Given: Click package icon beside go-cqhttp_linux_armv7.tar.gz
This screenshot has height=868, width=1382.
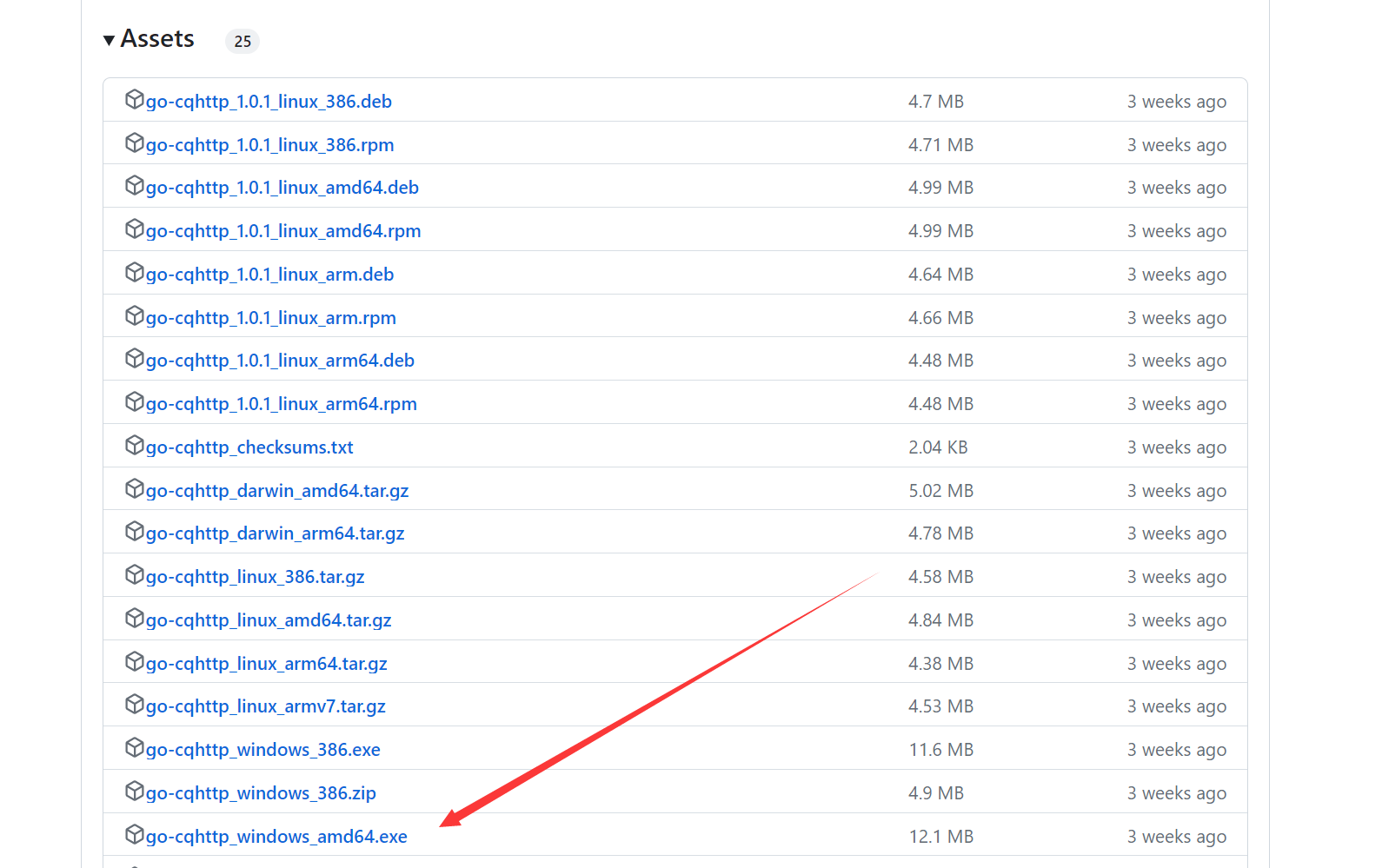Looking at the screenshot, I should click(x=134, y=704).
